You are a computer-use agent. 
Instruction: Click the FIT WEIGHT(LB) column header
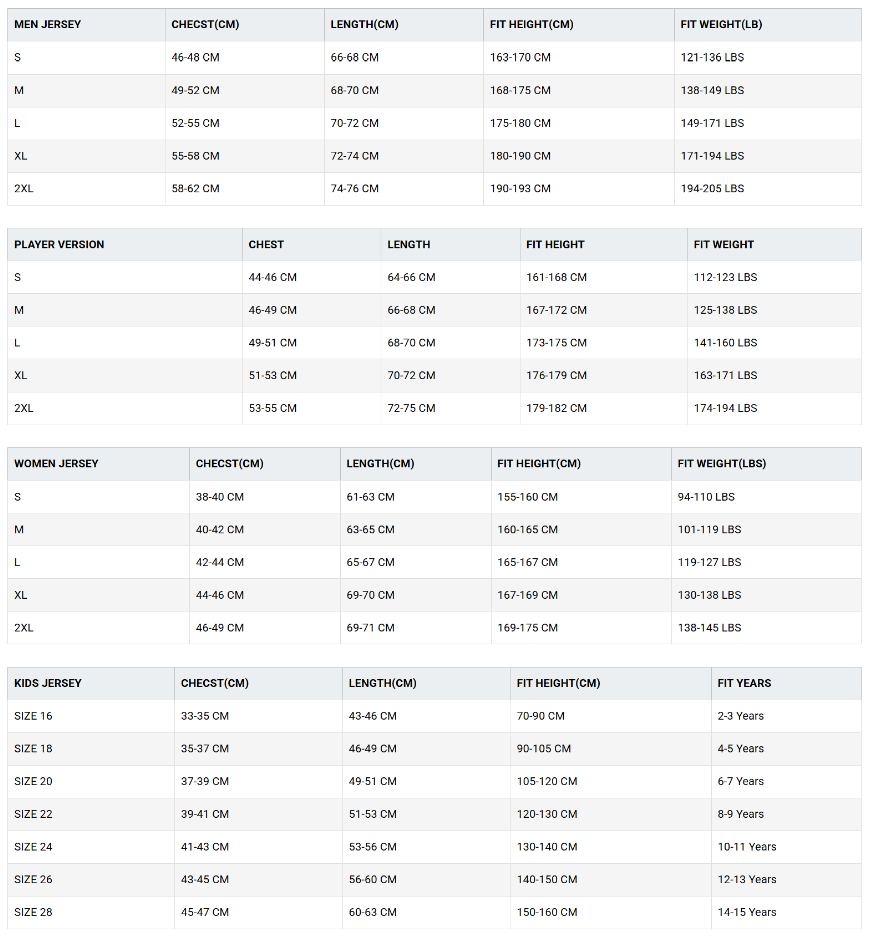click(721, 25)
